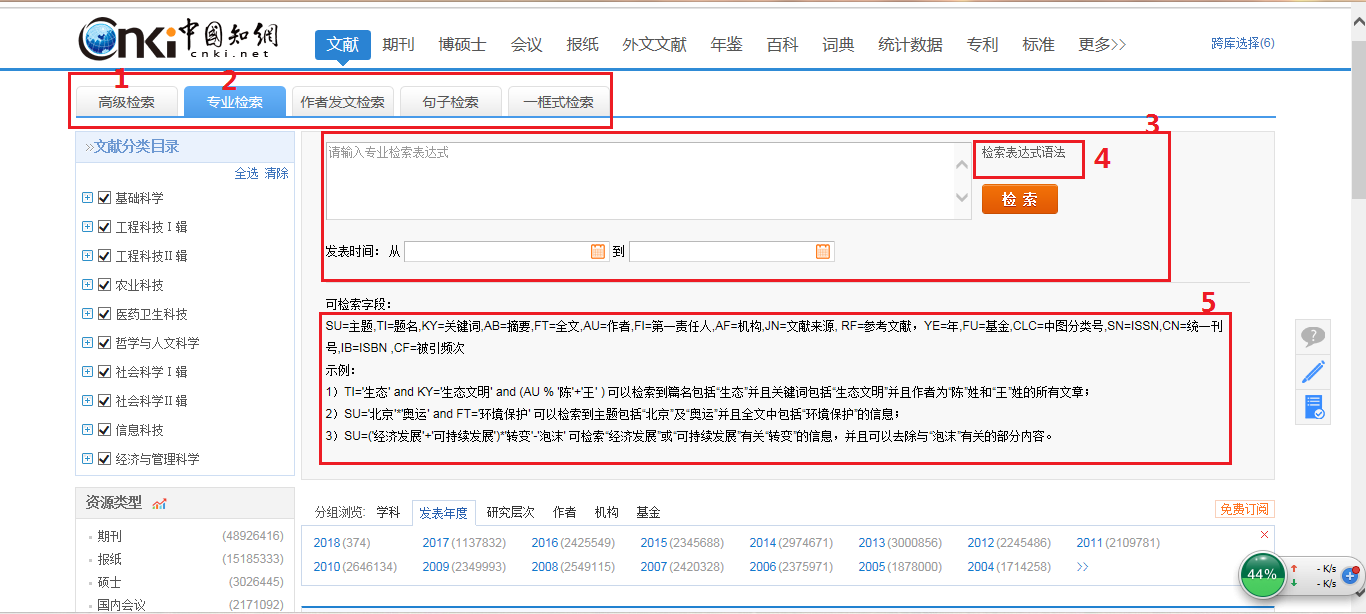Open the end date calendar picker
The height and width of the screenshot is (614, 1366).
pos(823,252)
